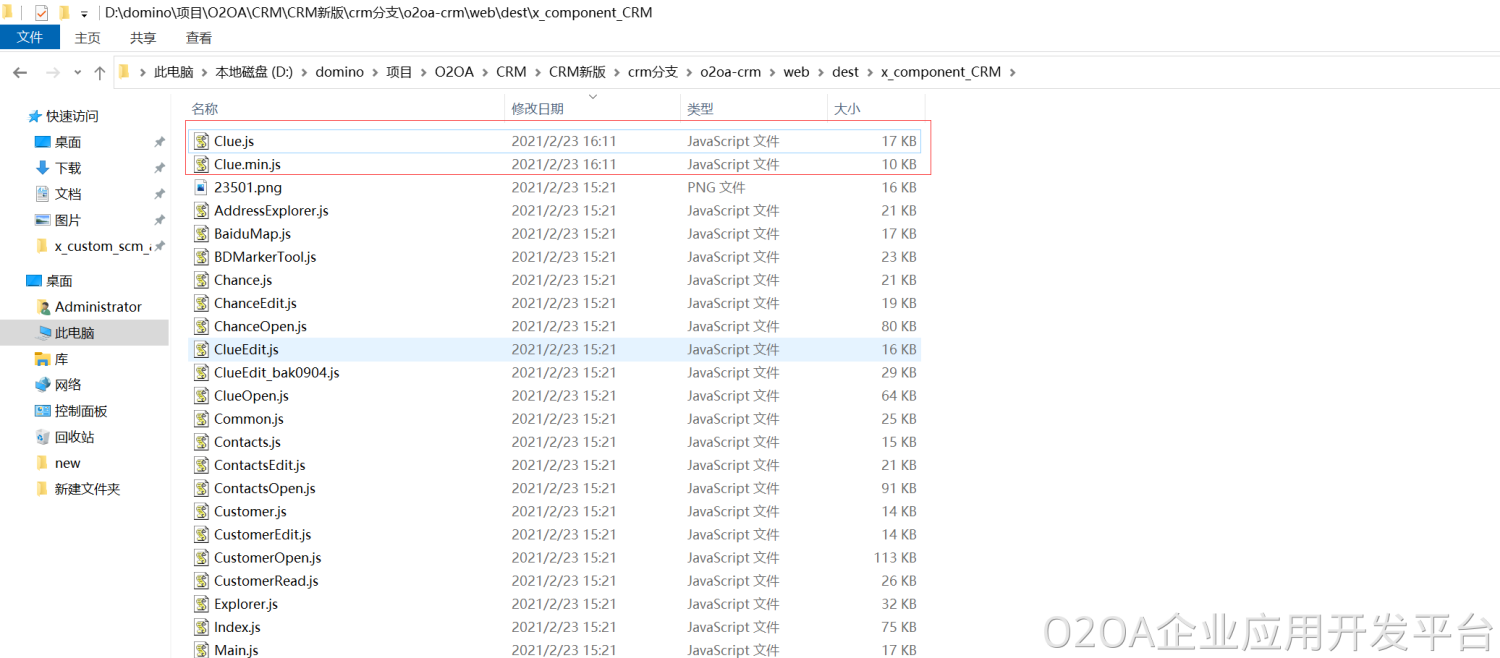Click the Up one level arrow
The width and height of the screenshot is (1500, 658).
click(99, 72)
